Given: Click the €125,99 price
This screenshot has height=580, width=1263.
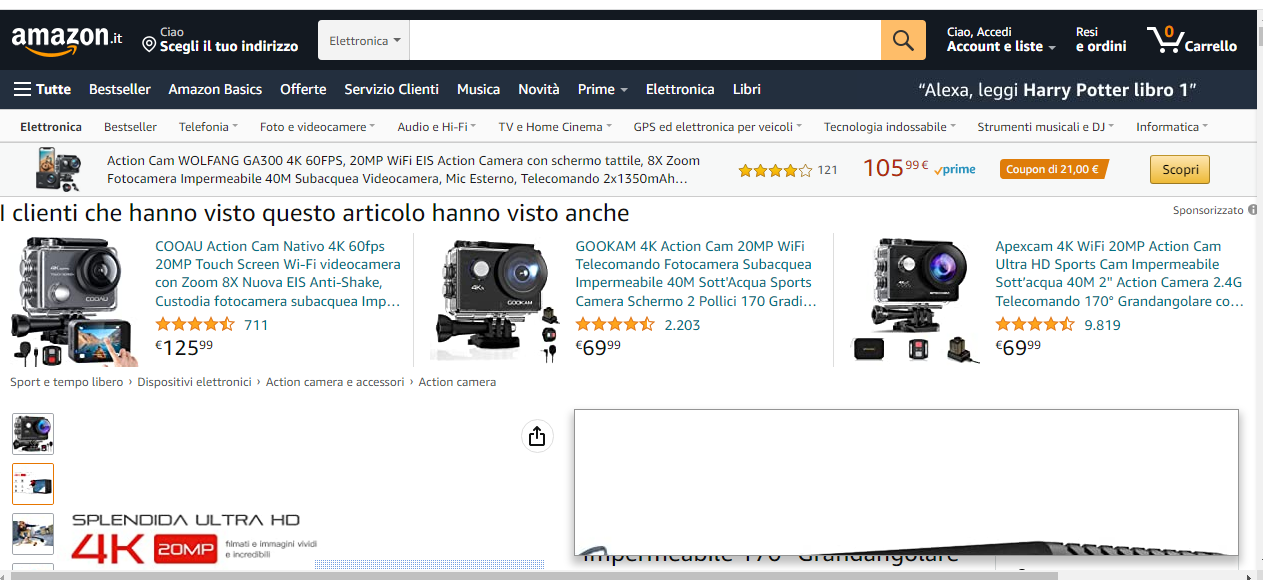Looking at the screenshot, I should pyautogui.click(x=185, y=347).
